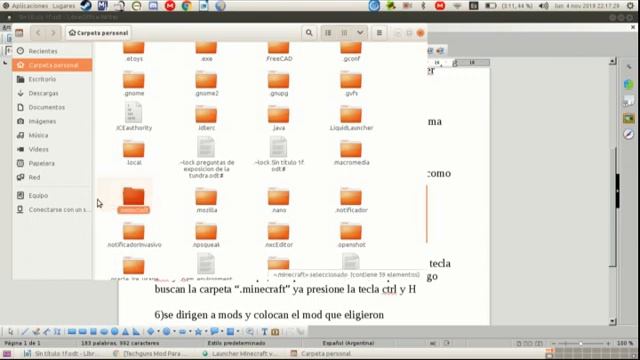
Task: Select the .mozilla folder
Action: (207, 200)
